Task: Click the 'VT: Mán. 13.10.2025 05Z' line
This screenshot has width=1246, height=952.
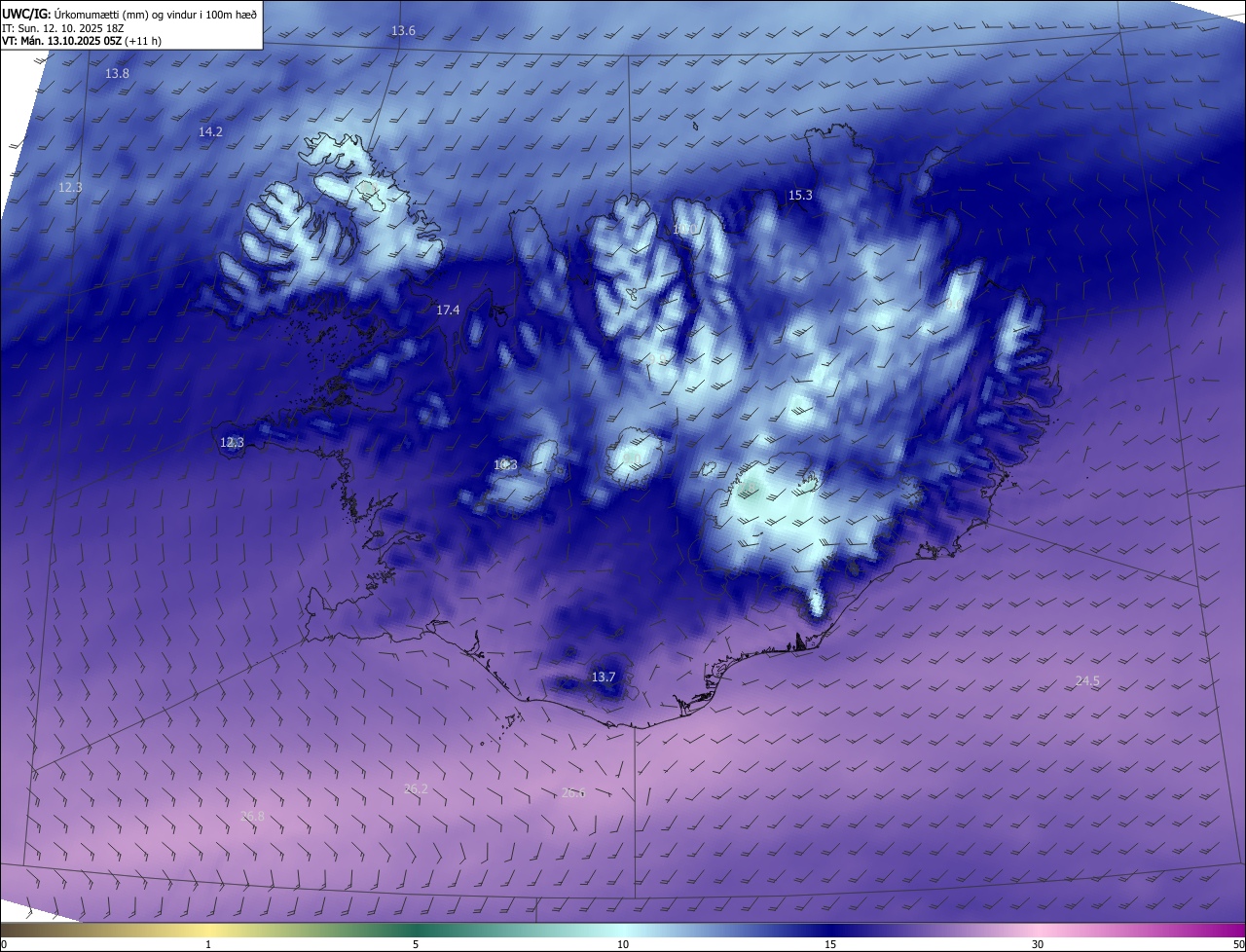Action: pyautogui.click(x=82, y=41)
